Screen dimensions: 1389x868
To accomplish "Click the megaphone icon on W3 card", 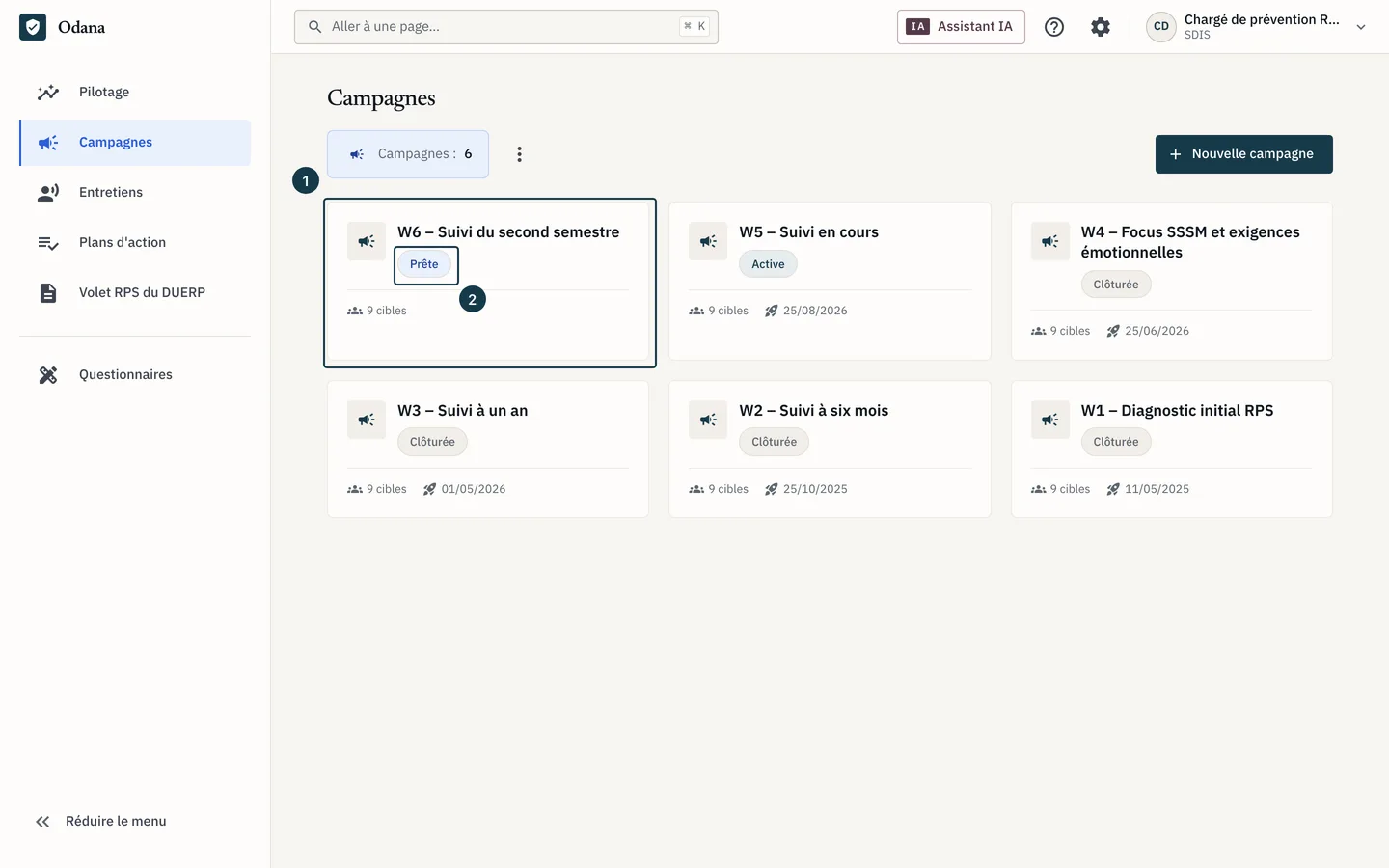I will [x=367, y=420].
